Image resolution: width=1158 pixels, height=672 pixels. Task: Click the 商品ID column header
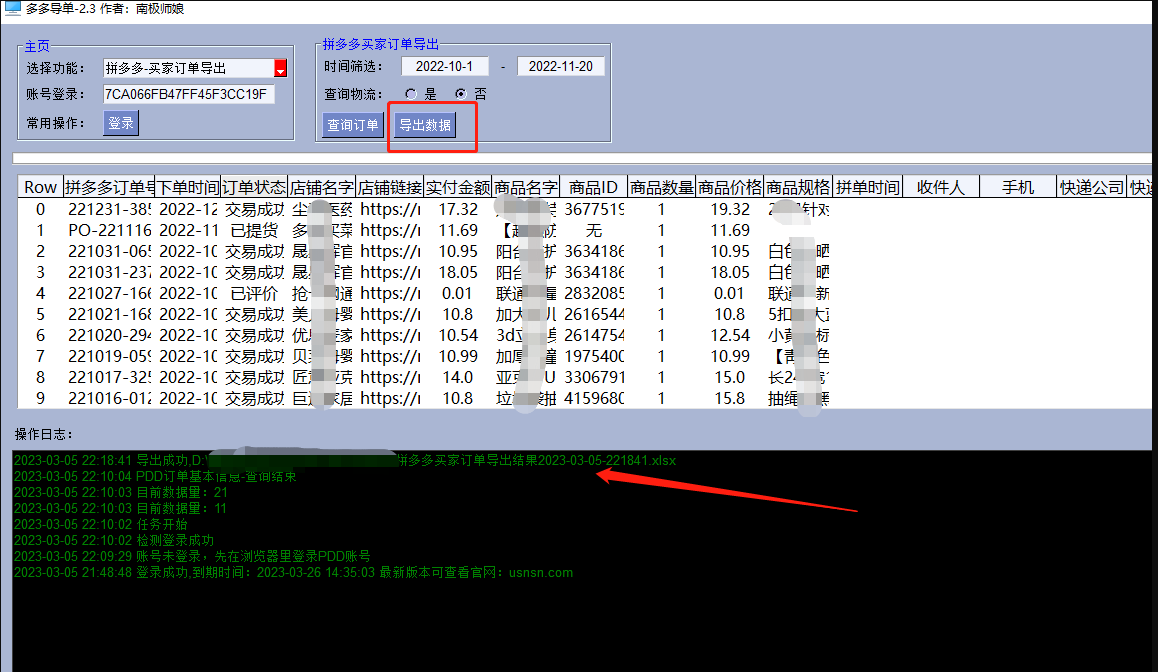tap(593, 188)
